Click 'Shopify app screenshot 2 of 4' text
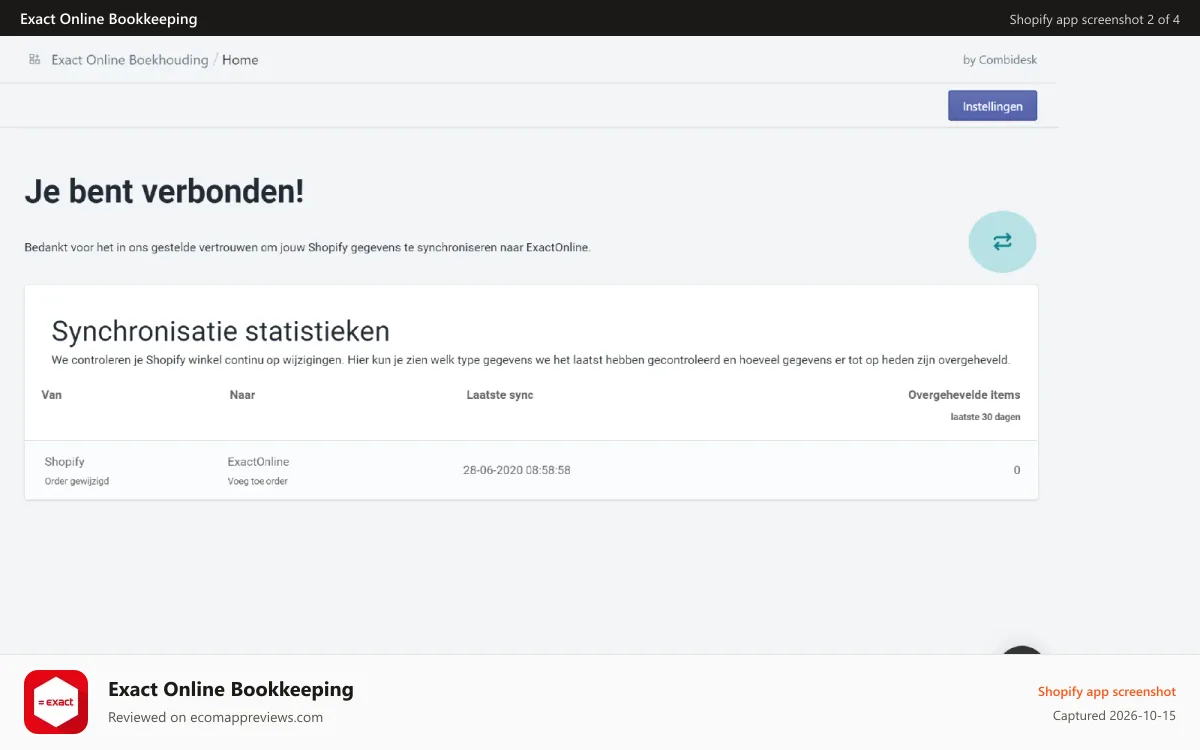 coord(1094,19)
